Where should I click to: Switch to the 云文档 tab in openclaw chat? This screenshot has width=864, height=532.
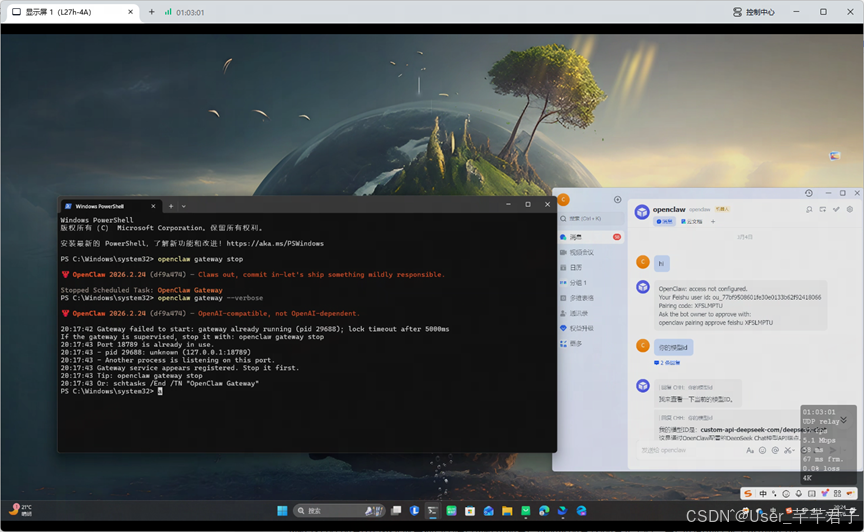click(x=692, y=222)
